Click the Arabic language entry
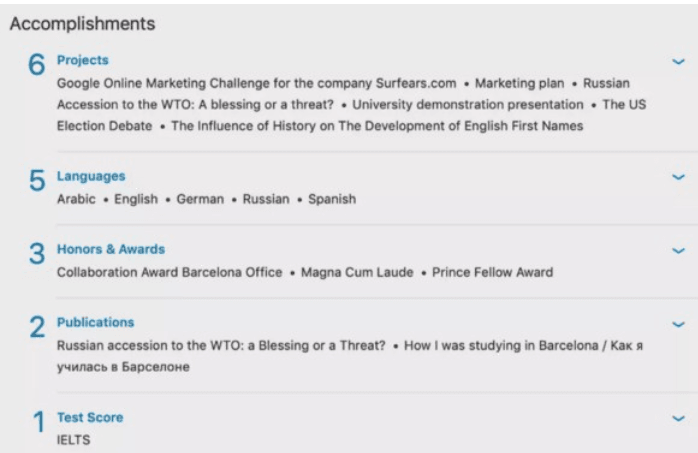Screen dimensions: 698x453 (76, 199)
